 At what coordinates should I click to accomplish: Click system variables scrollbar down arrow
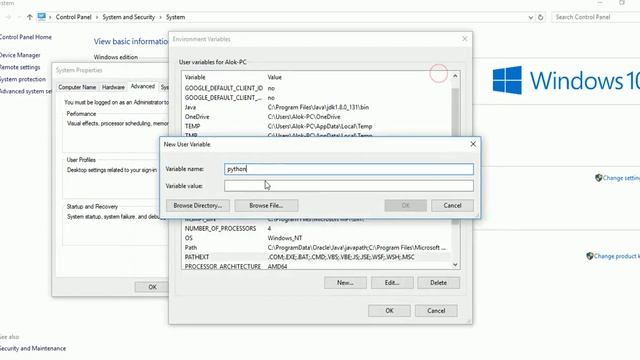455,265
